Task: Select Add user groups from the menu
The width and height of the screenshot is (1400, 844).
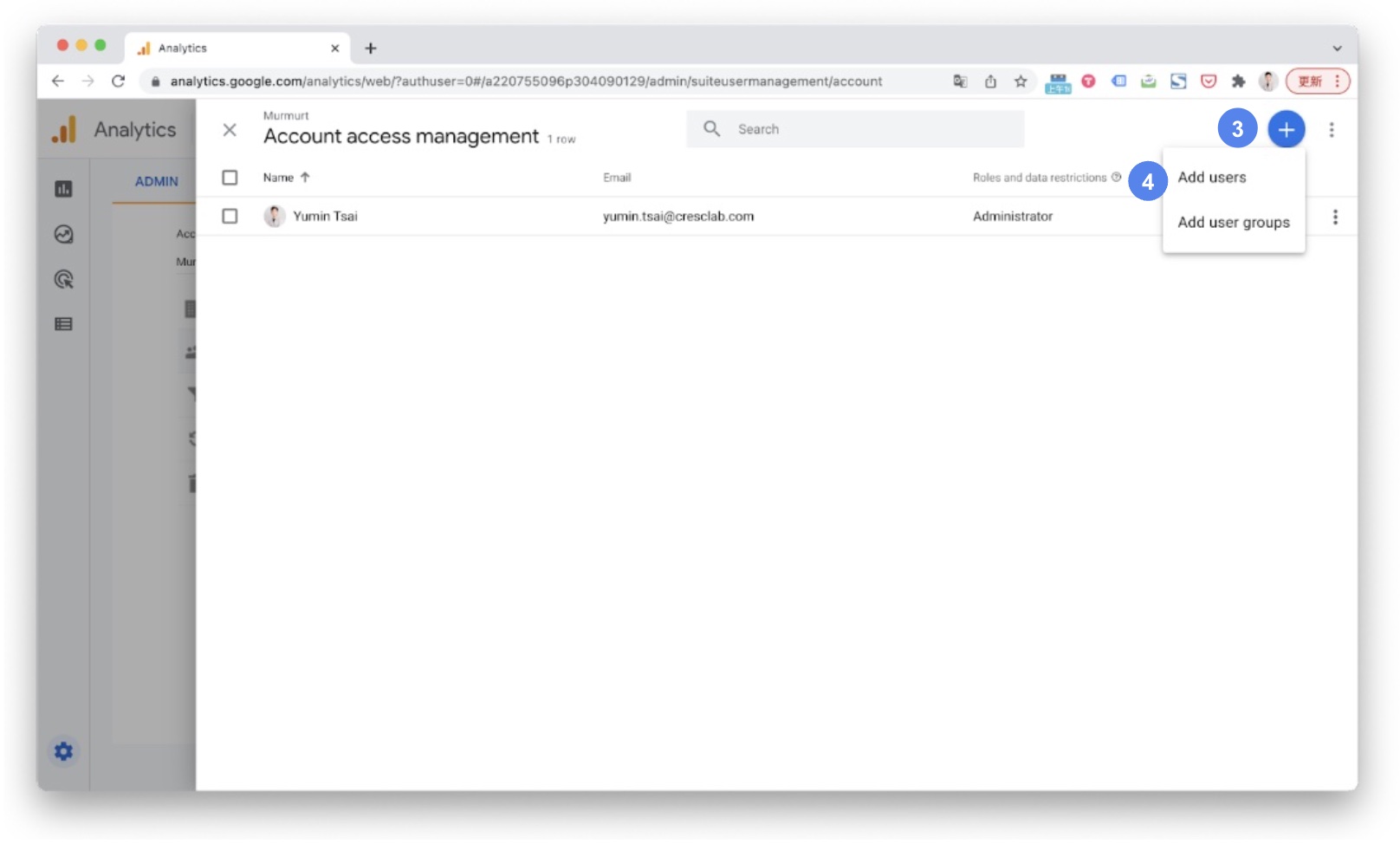Action: click(1233, 223)
